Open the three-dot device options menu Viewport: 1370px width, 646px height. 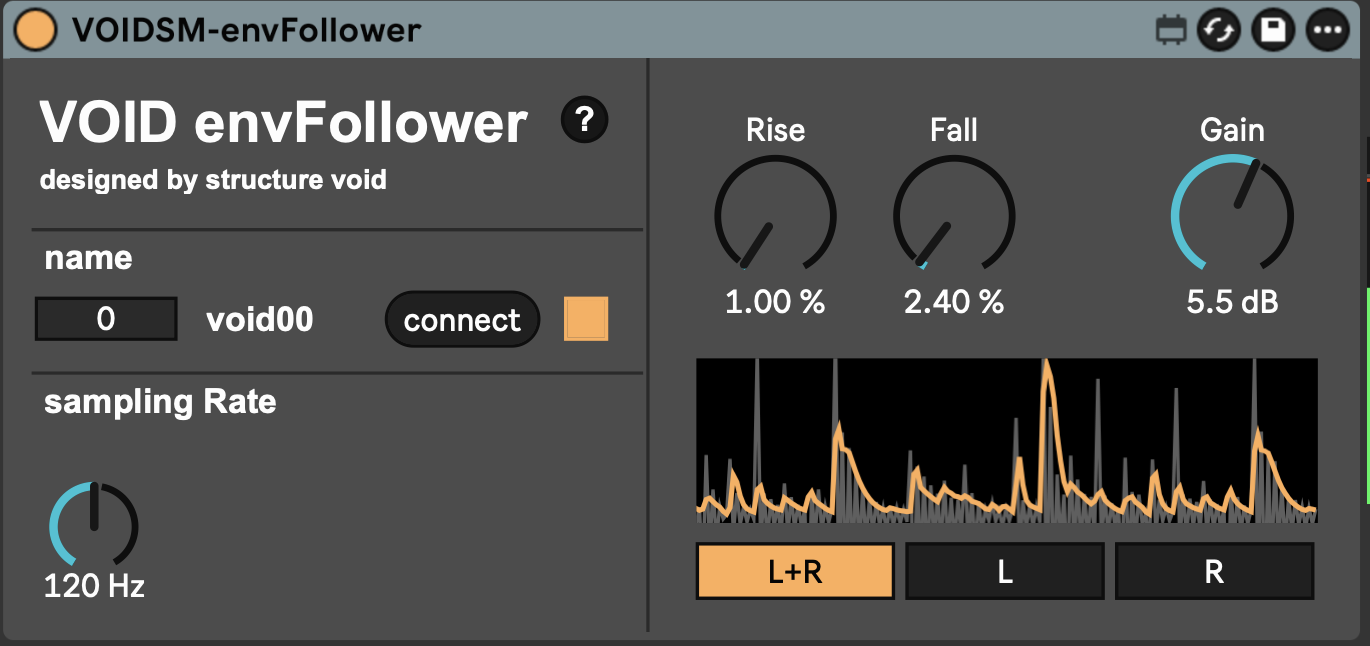1328,30
